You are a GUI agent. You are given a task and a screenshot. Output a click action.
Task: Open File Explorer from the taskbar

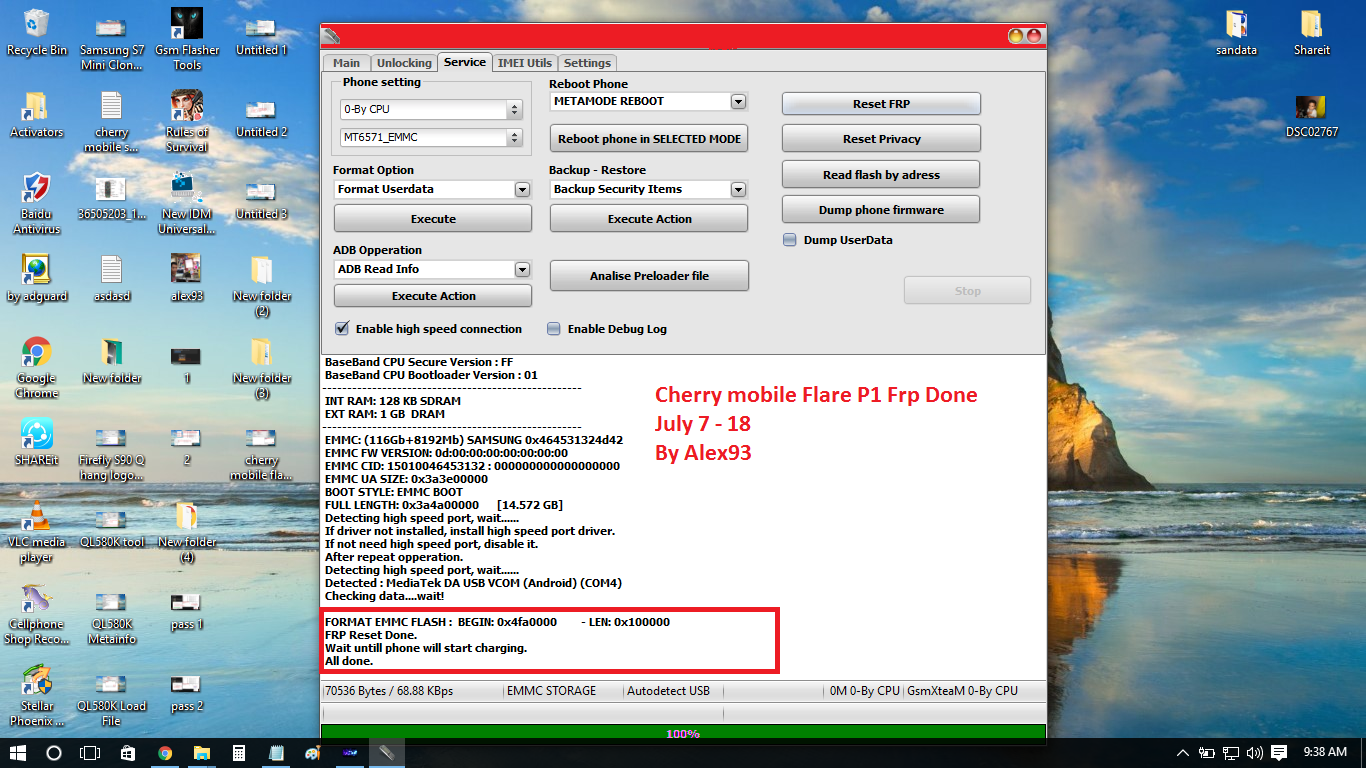click(x=202, y=753)
